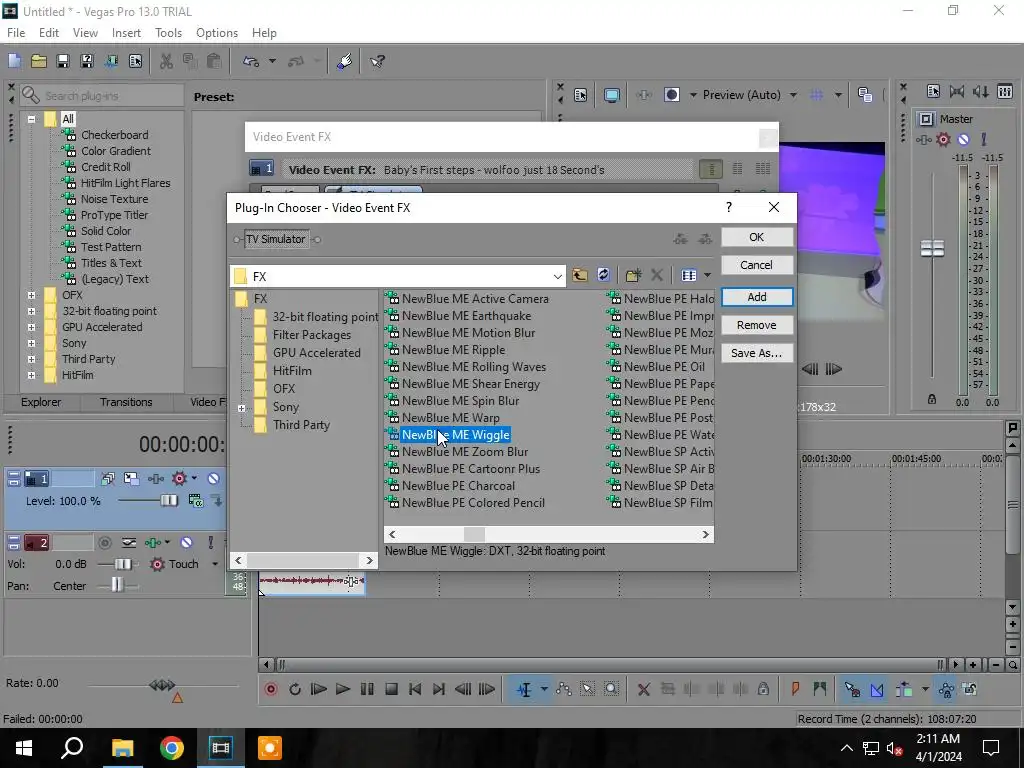Screen dimensions: 1024x768
Task: Mute video track 1
Action: coord(213,479)
